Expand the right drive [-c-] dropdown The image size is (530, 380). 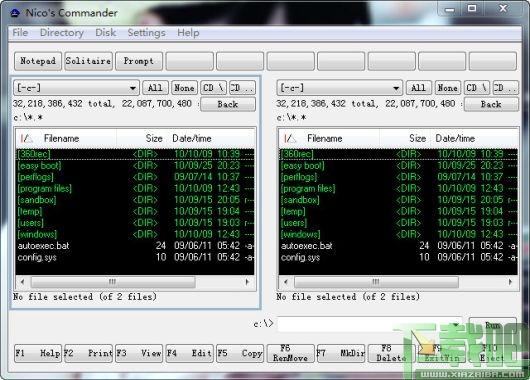396,88
